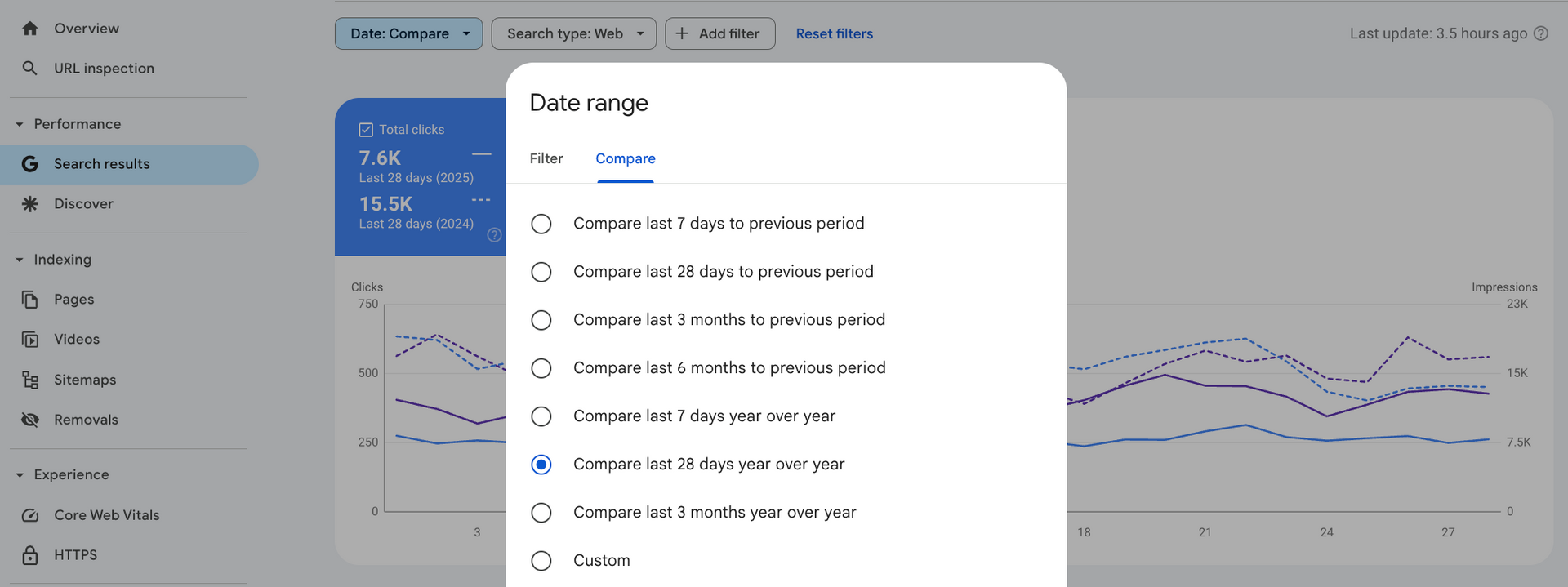1568x587 pixels.
Task: Click the Add filter button
Action: pos(719,33)
